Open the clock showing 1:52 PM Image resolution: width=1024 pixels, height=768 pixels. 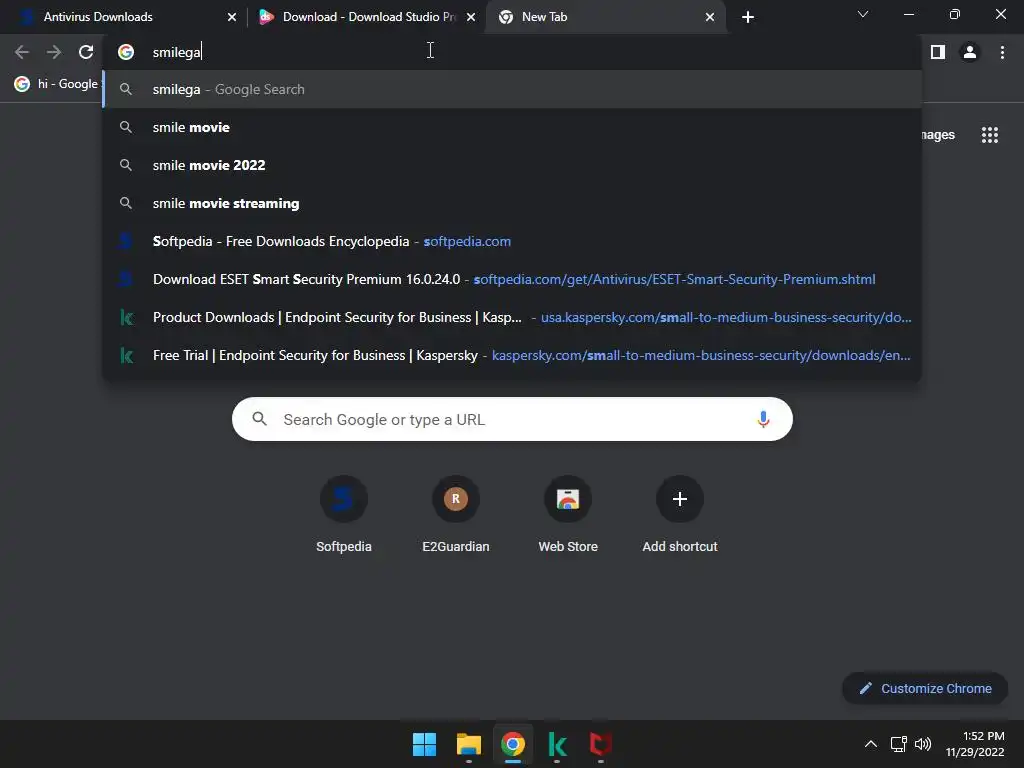click(975, 744)
